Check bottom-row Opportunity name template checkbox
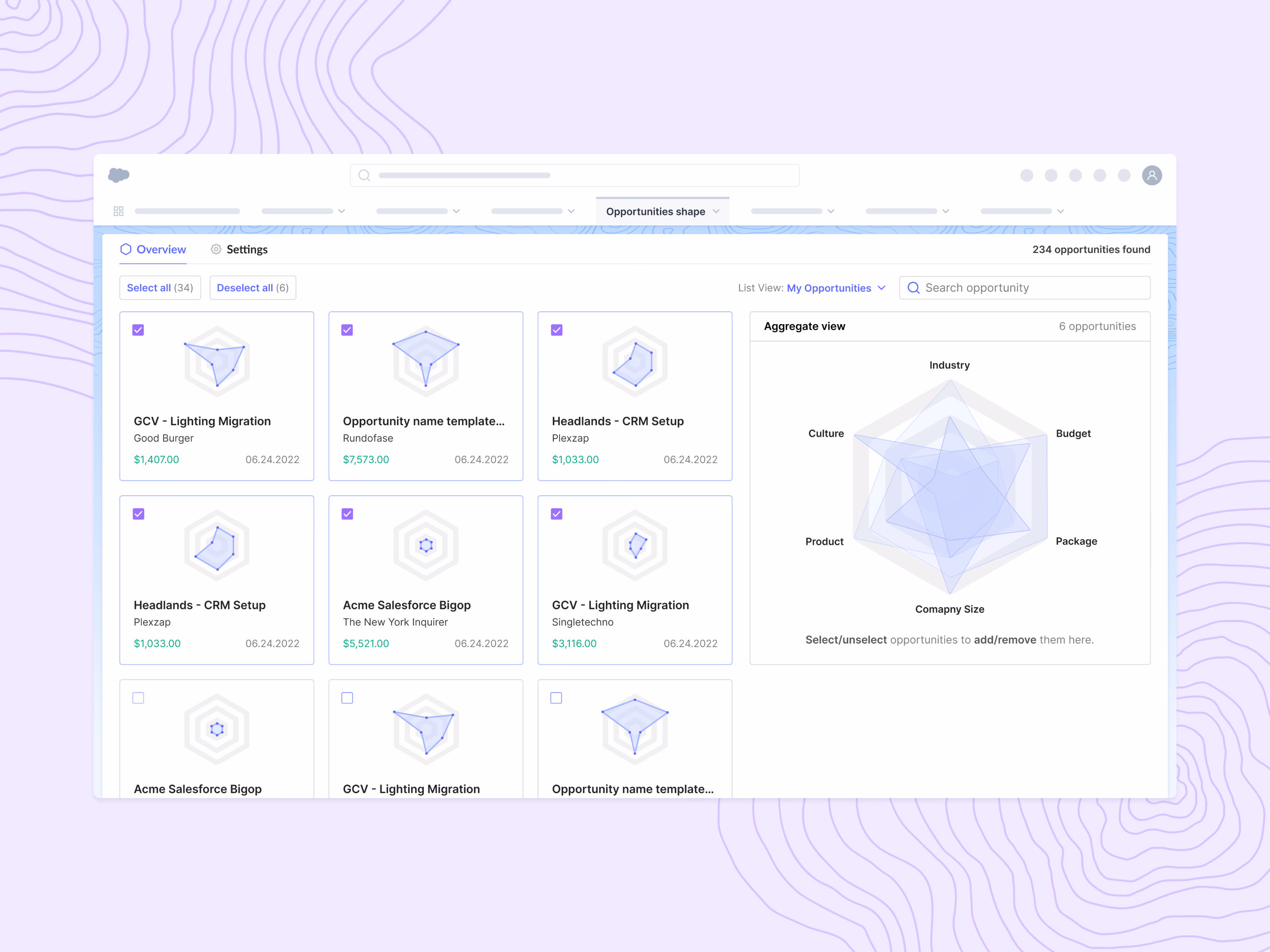The height and width of the screenshot is (952, 1270). click(556, 698)
